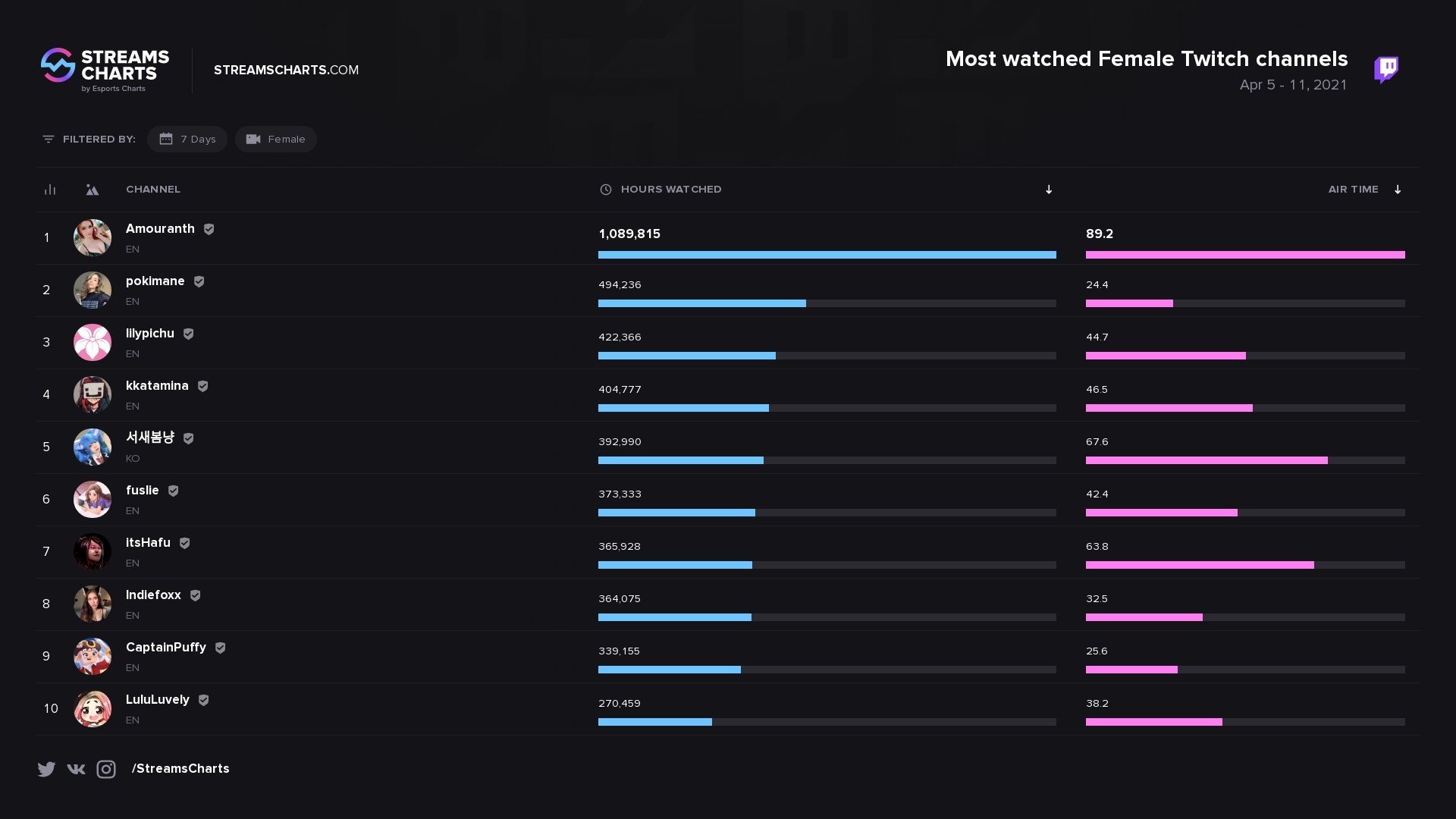Sort by Hours Watched arrow
The image size is (1456, 819).
tap(1049, 190)
